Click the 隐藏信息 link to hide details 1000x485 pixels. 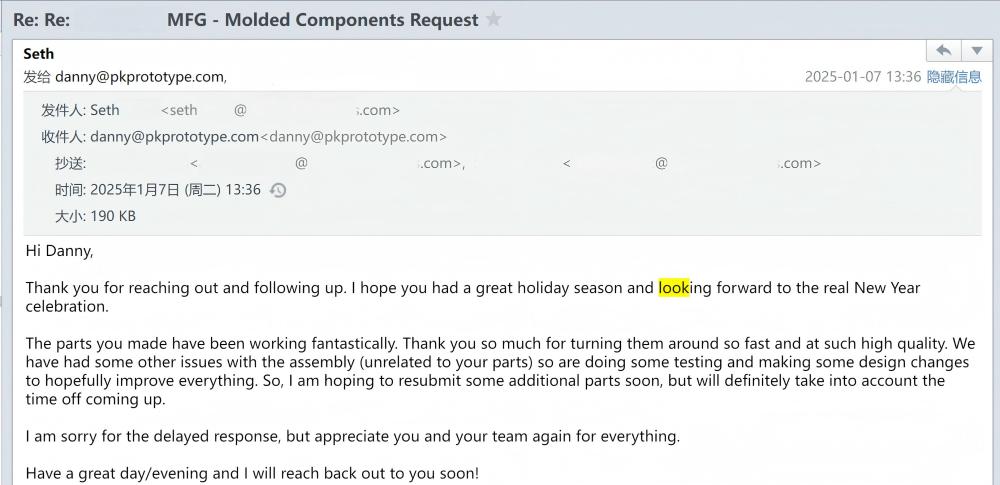tap(954, 77)
